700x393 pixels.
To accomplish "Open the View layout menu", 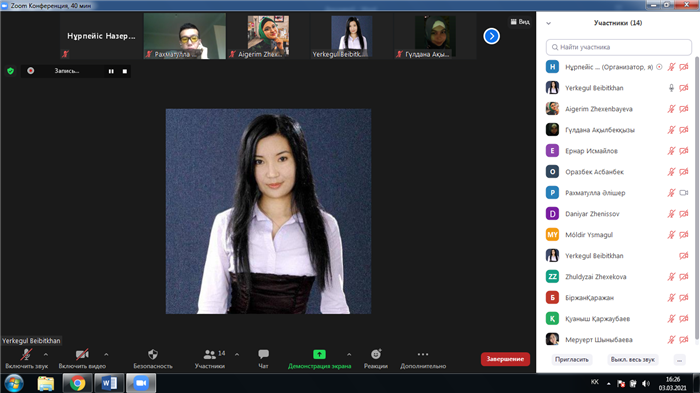I will 520,21.
